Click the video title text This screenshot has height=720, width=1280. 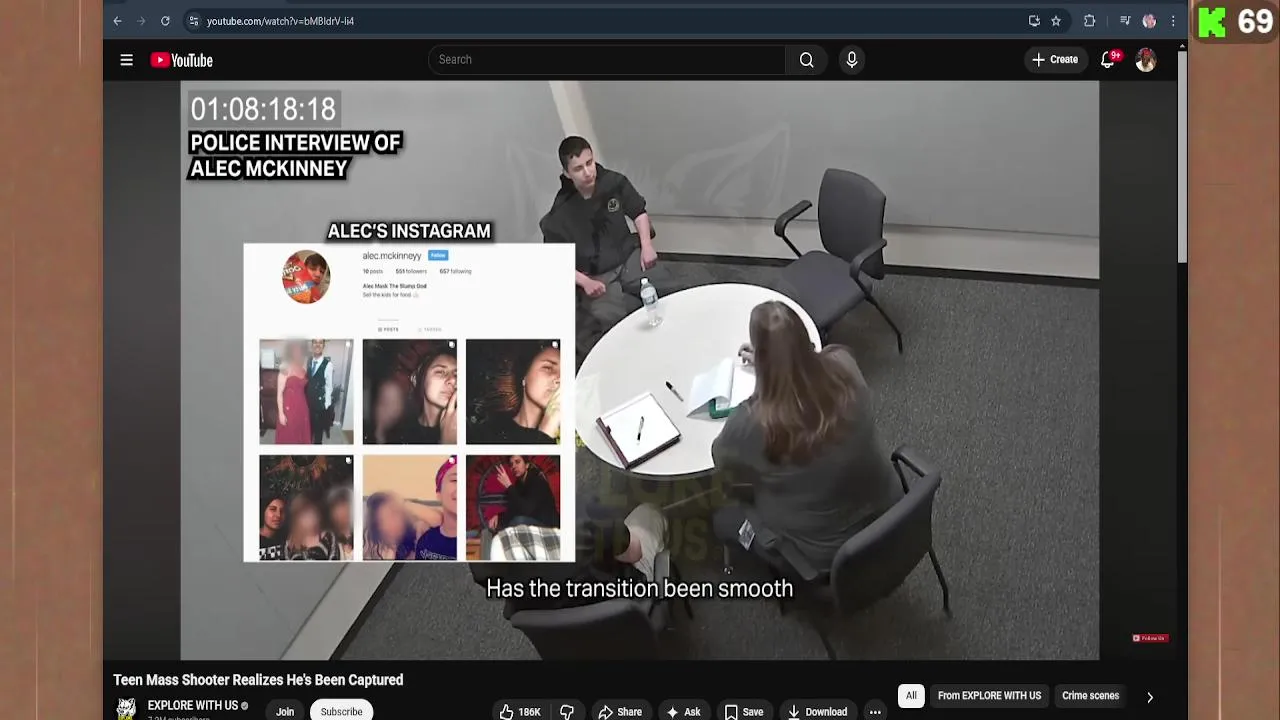pyautogui.click(x=258, y=680)
